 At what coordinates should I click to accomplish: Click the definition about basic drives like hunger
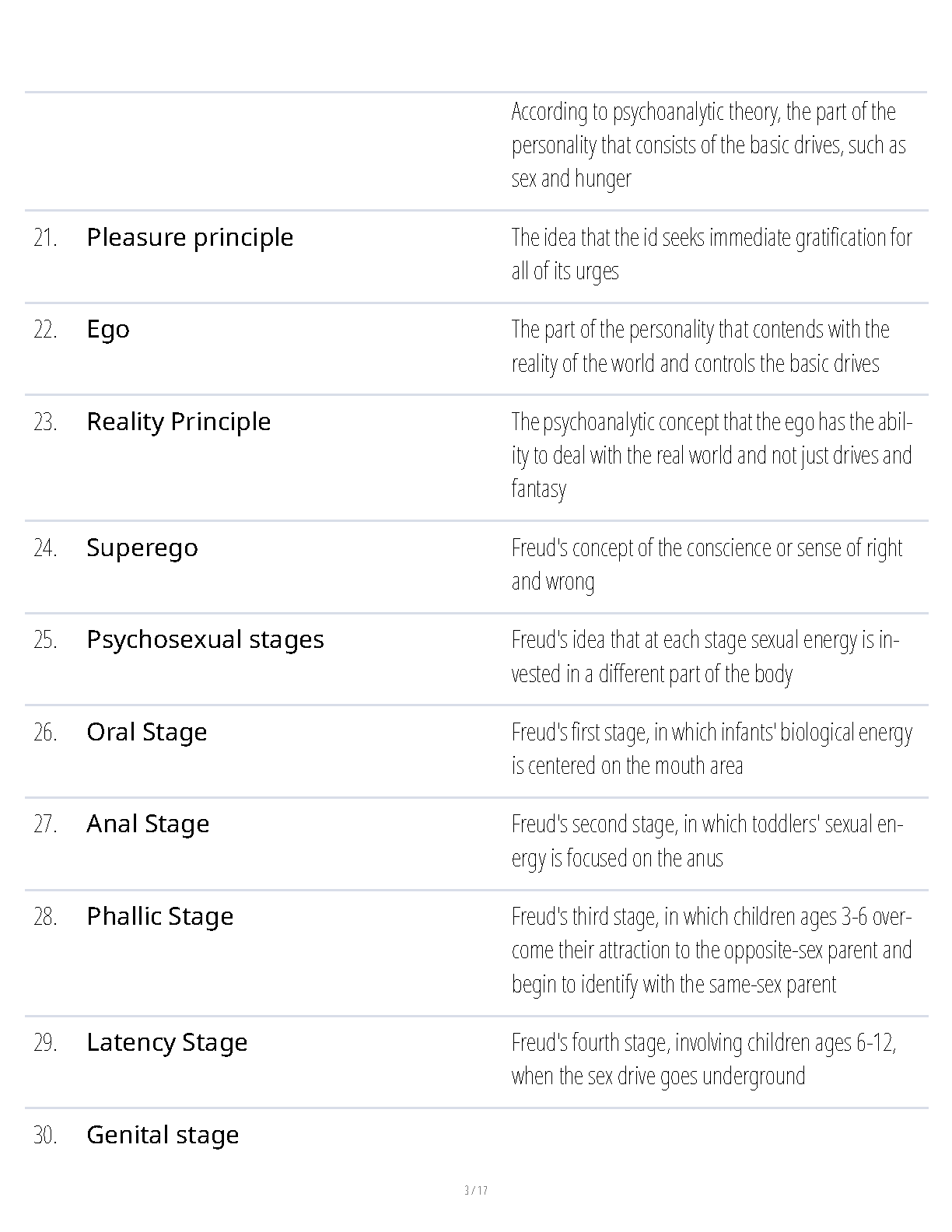(x=708, y=145)
